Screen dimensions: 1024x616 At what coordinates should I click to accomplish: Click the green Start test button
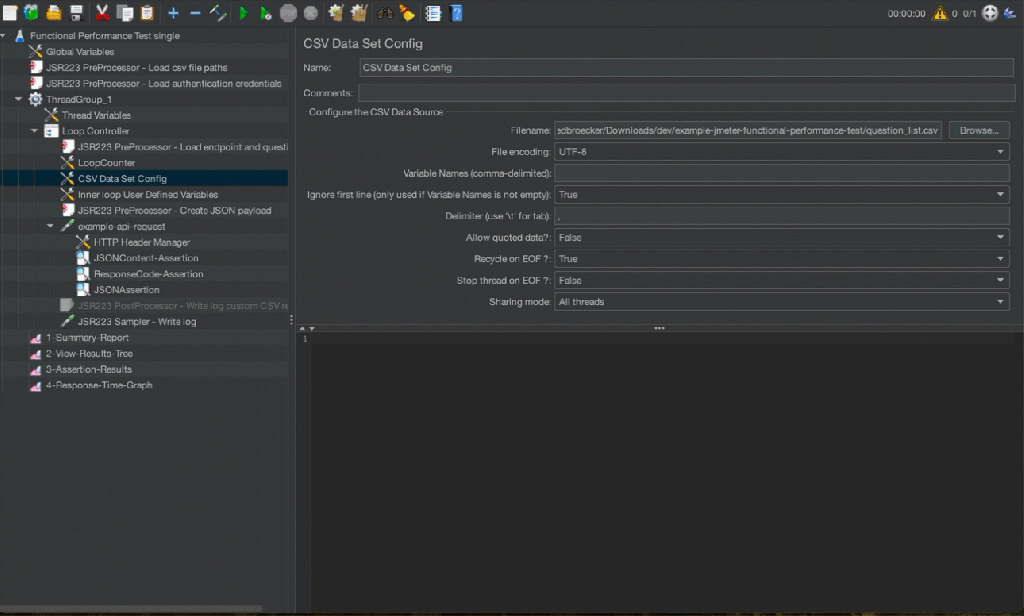click(243, 13)
